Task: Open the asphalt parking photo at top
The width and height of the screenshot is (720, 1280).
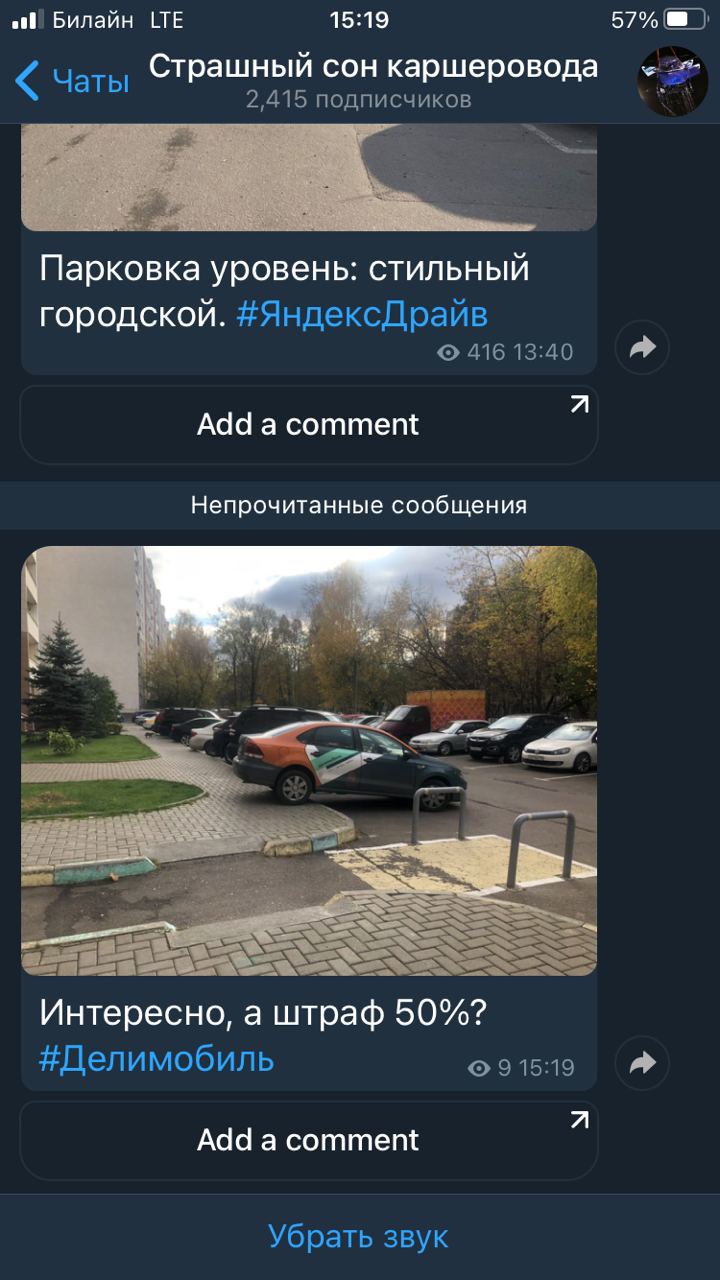Action: tap(309, 178)
